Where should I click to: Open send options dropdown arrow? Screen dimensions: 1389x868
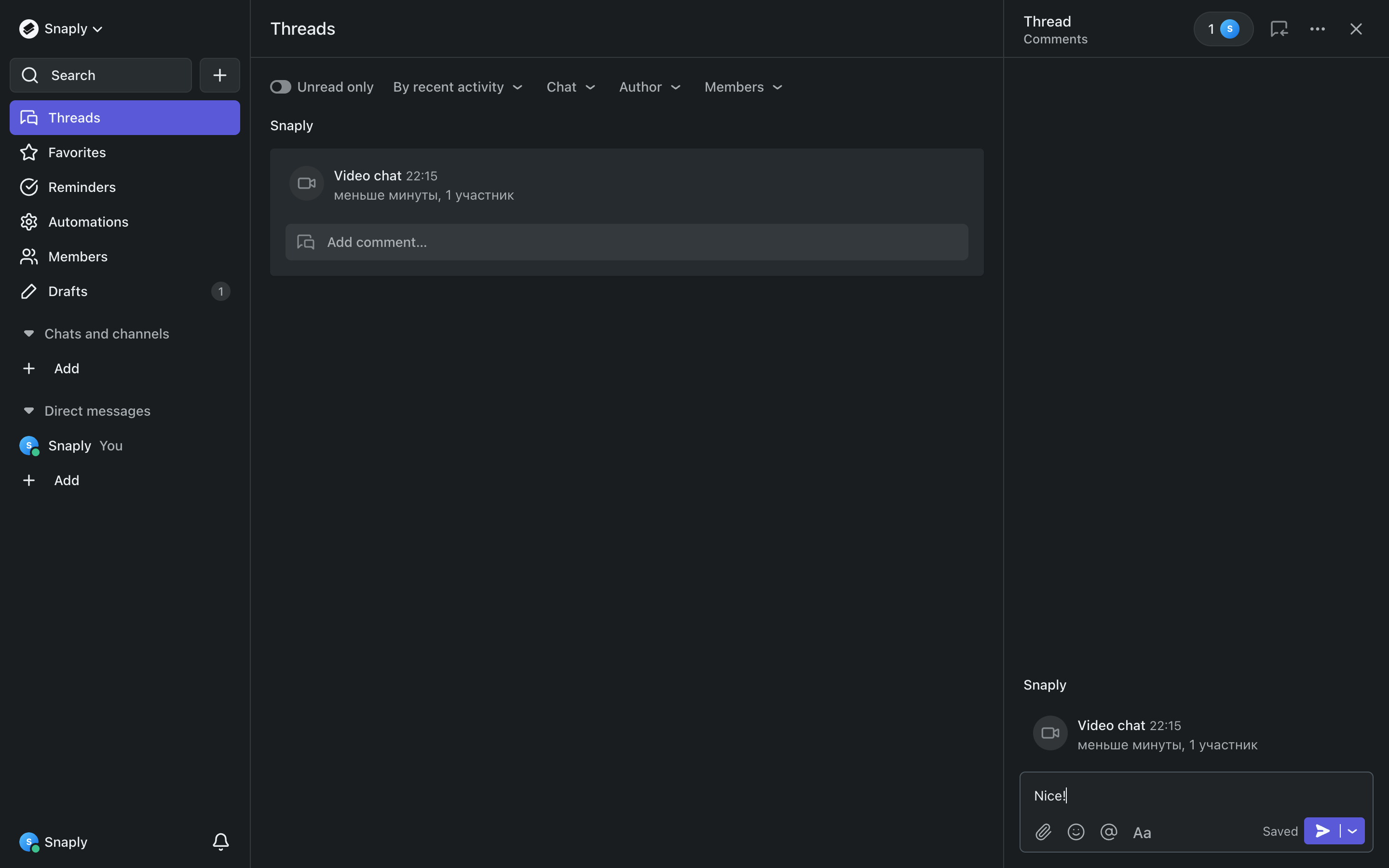point(1353,831)
